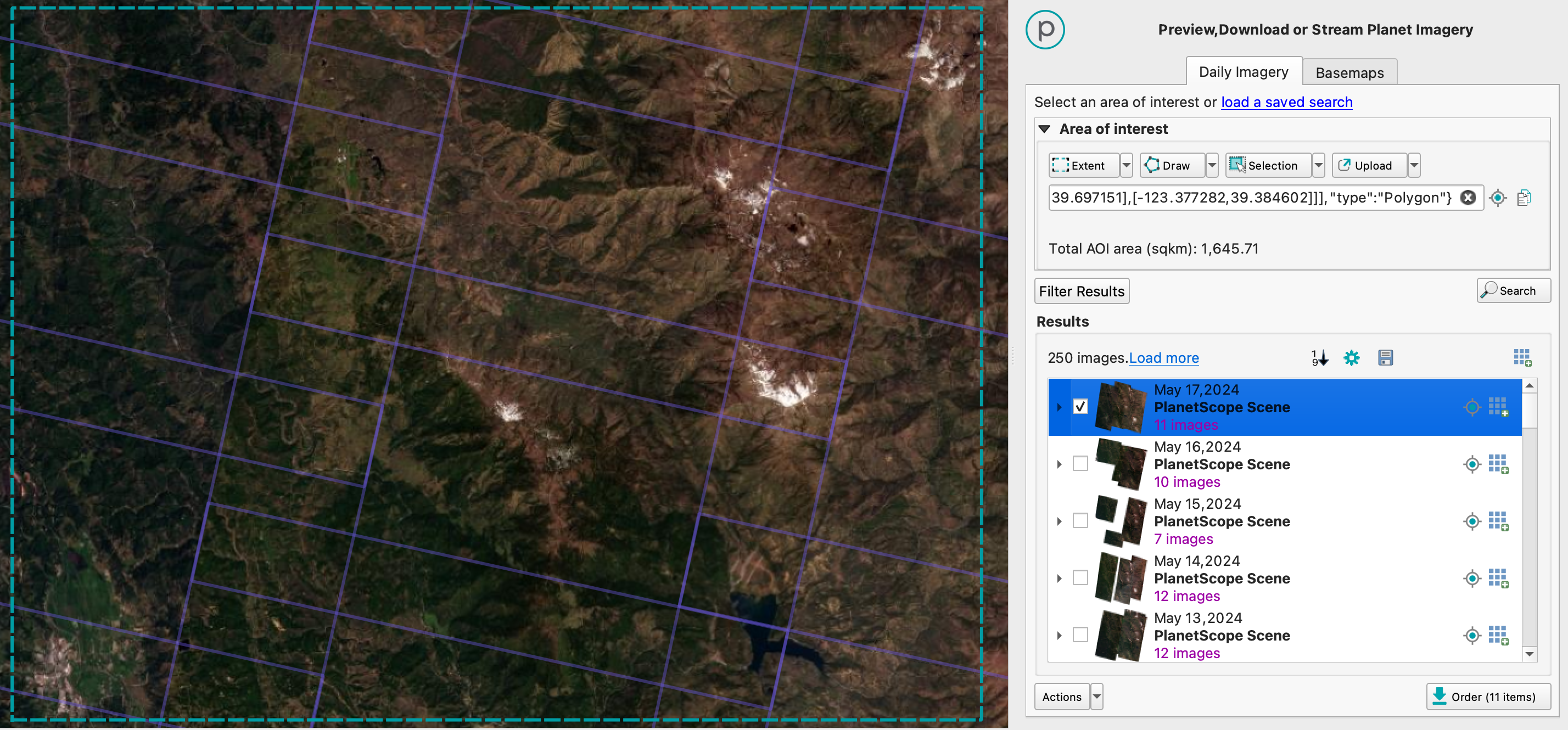Screen dimensions: 1568x730
Task: Expand the May 15,2024 scene row
Action: click(1059, 521)
